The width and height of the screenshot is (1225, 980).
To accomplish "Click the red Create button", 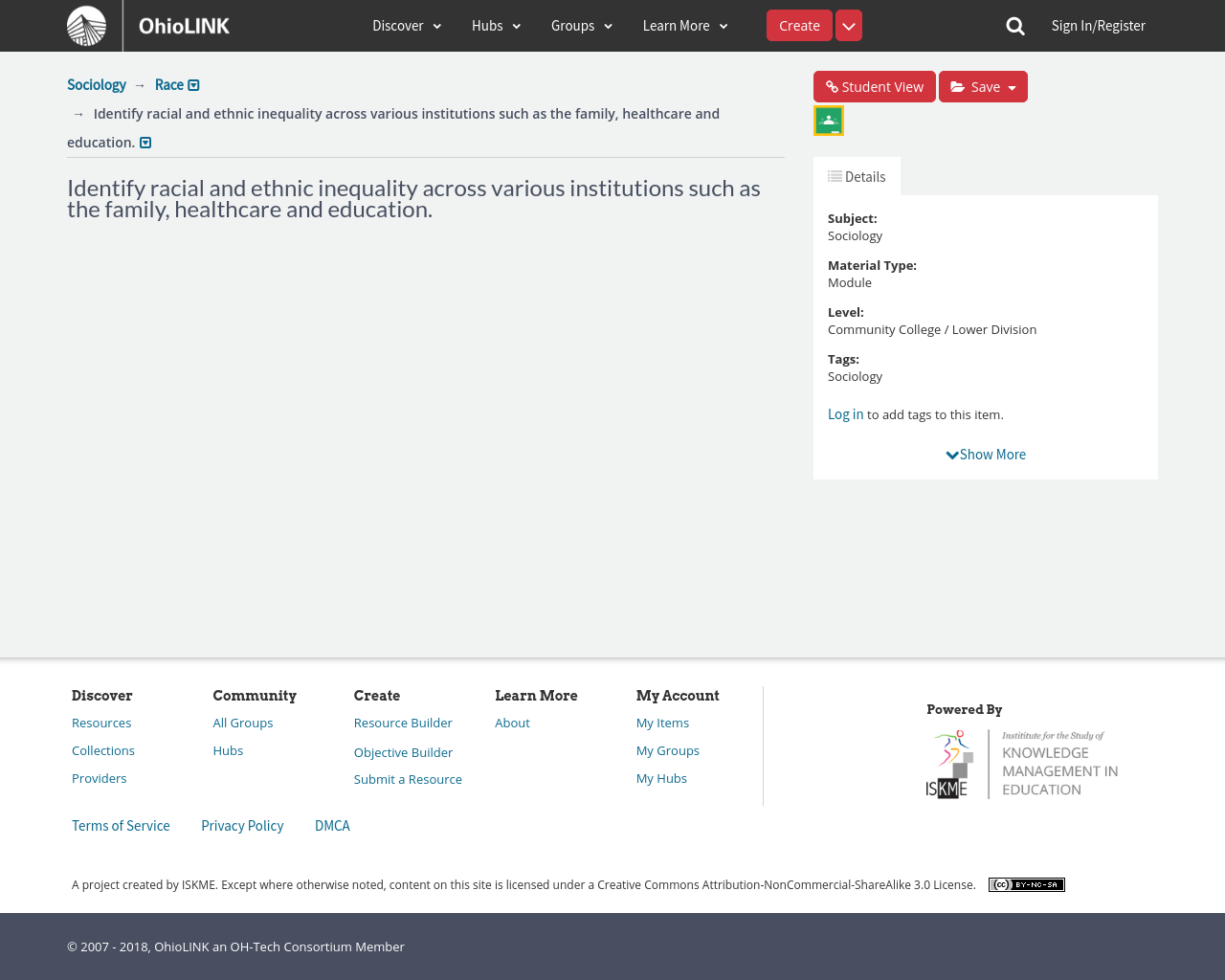I will click(799, 26).
